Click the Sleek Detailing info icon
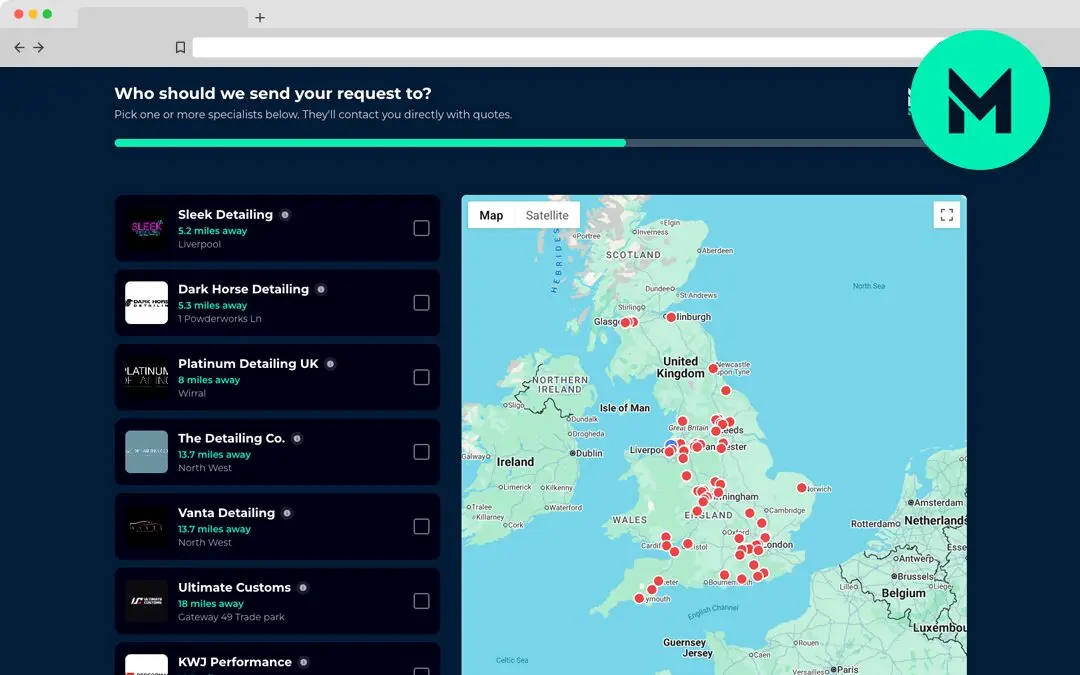Image resolution: width=1080 pixels, height=675 pixels. pos(286,214)
